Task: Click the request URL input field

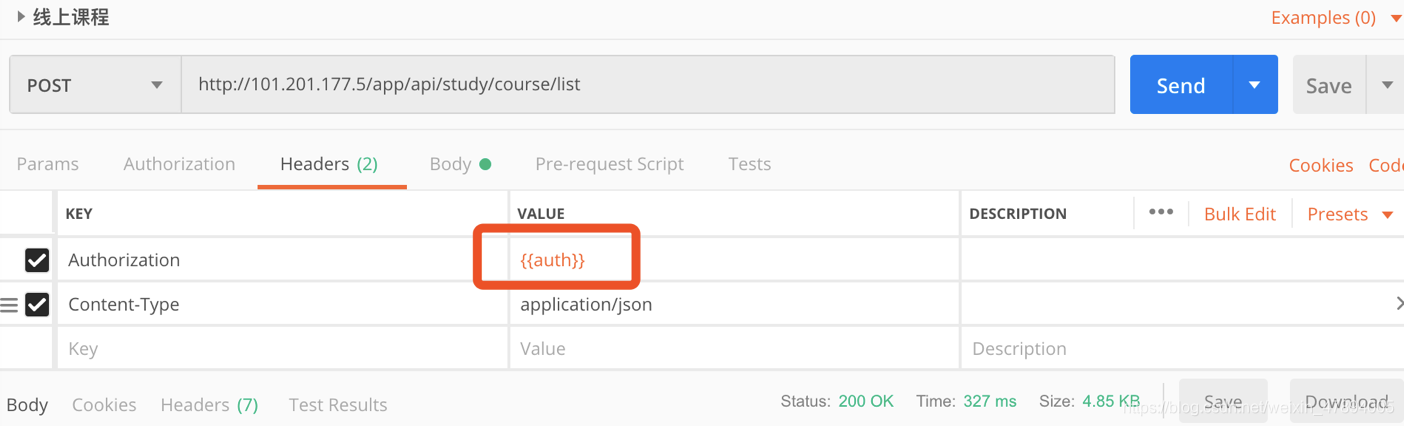Action: pos(646,85)
